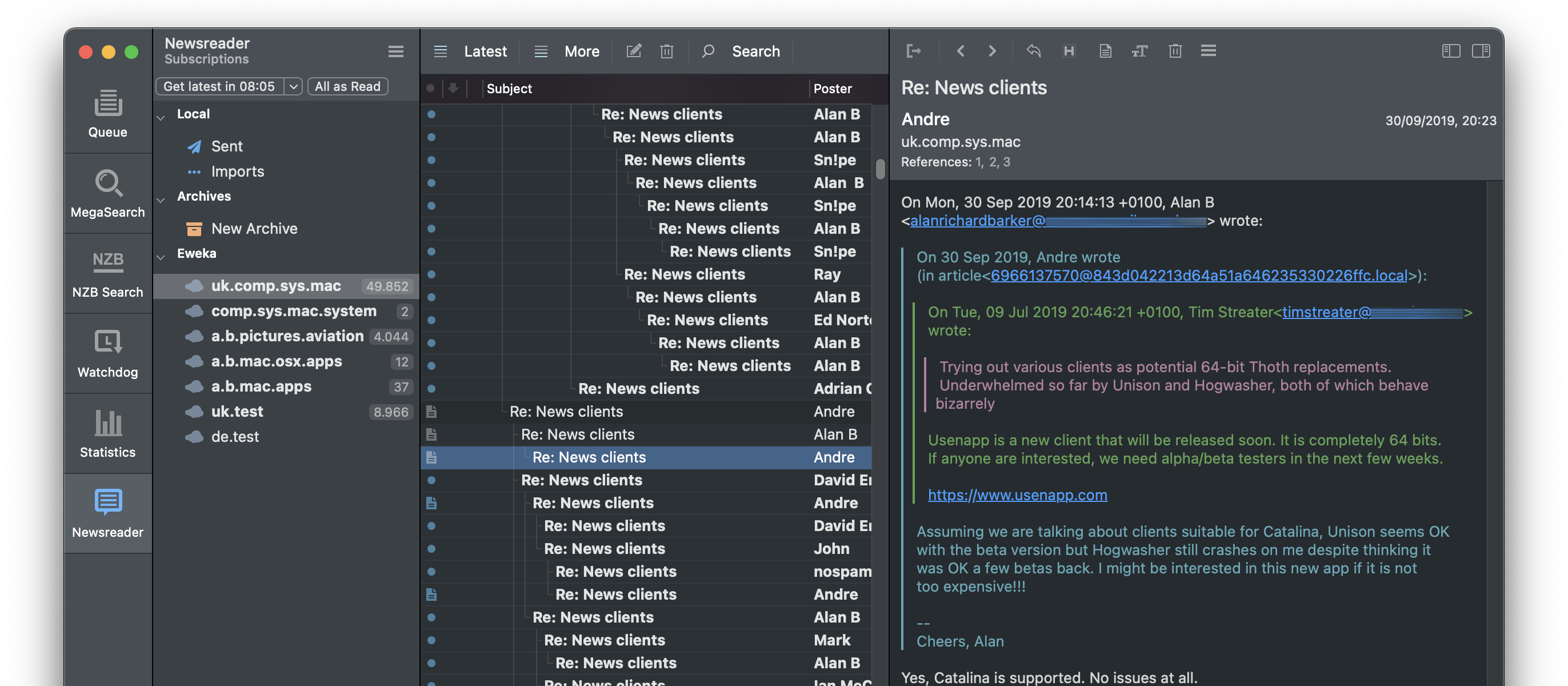Open the Get latest dropdown arrow
The image size is (1568, 686).
(x=293, y=86)
